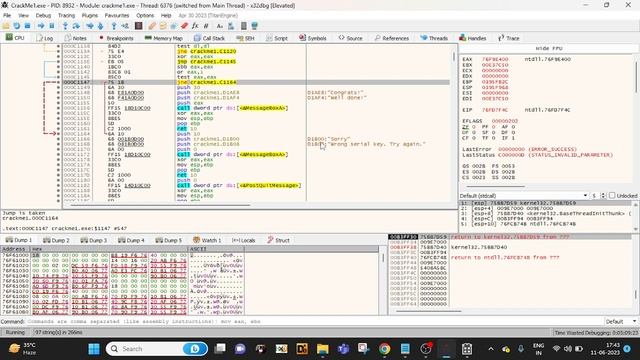
Task: Switch to the Threads tab
Action: (434, 38)
